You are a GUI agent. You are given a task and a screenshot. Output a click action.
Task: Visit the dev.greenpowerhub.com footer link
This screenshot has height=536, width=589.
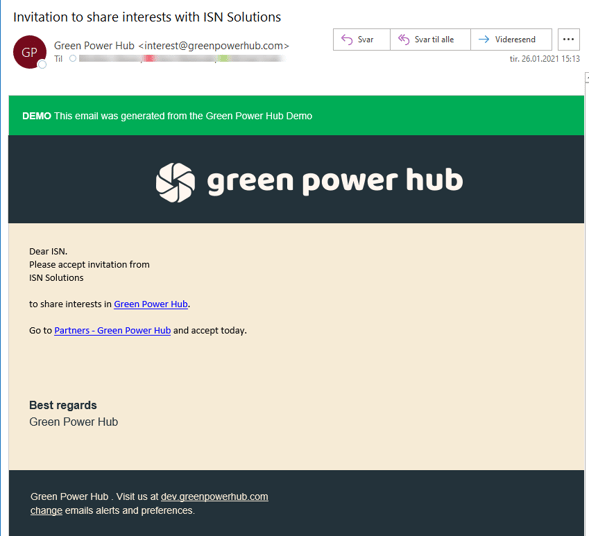[x=214, y=497]
